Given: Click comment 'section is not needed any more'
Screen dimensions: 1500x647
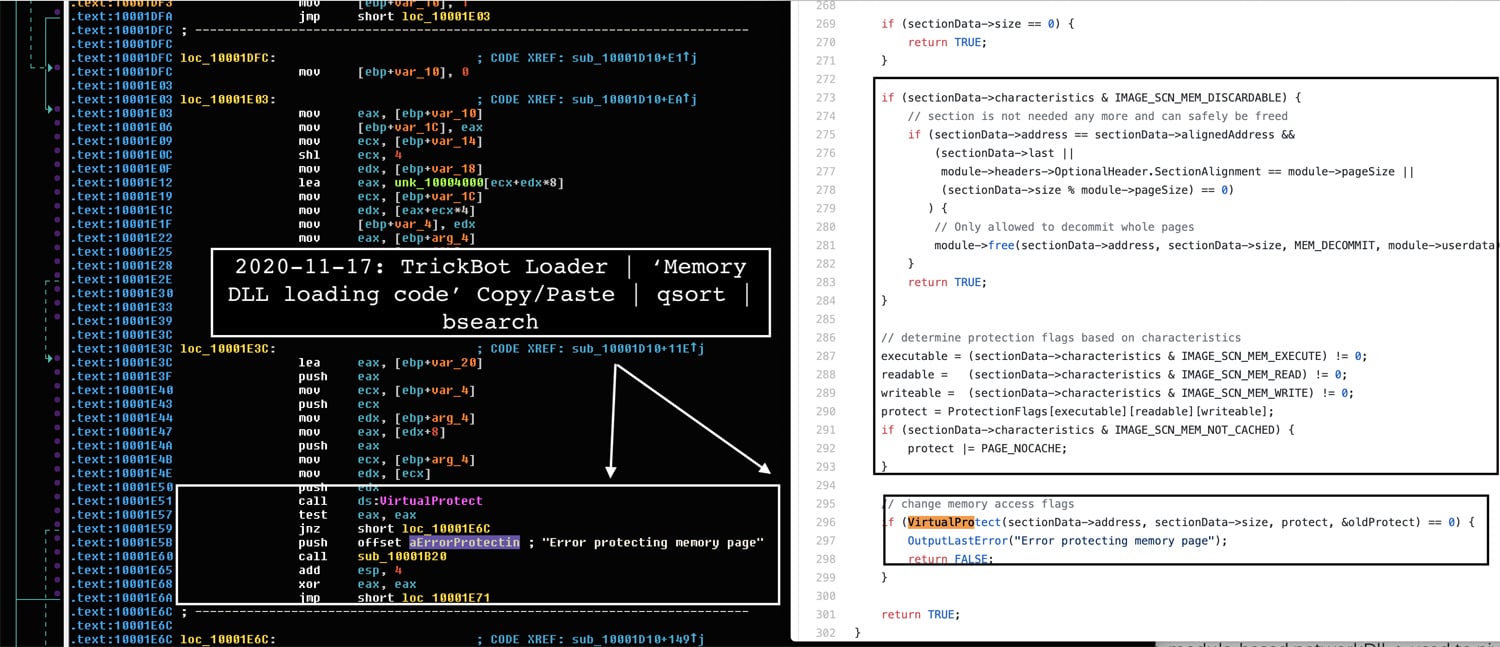Looking at the screenshot, I should [x=1097, y=116].
